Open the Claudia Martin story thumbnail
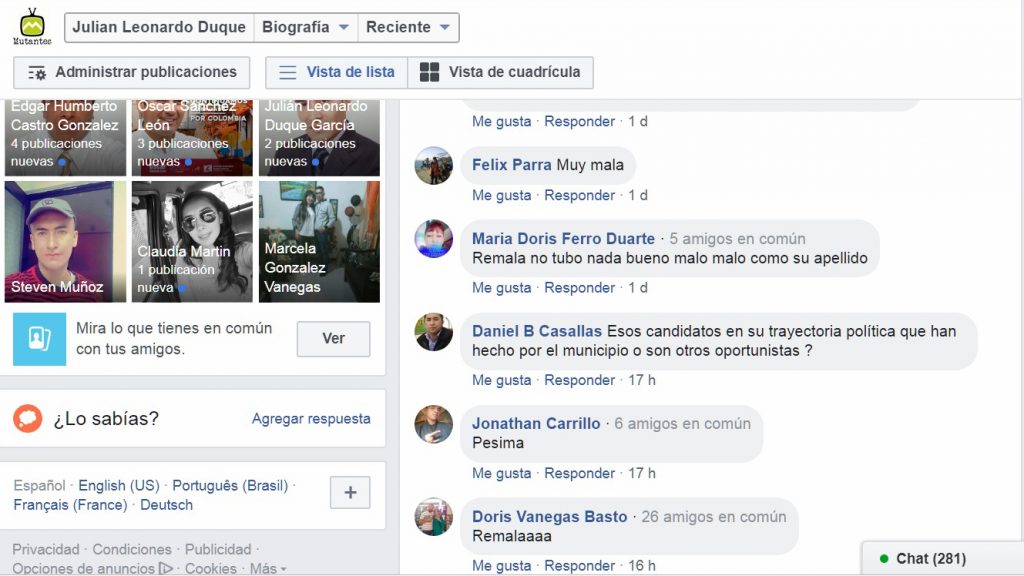This screenshot has height=576, width=1024. (192, 242)
